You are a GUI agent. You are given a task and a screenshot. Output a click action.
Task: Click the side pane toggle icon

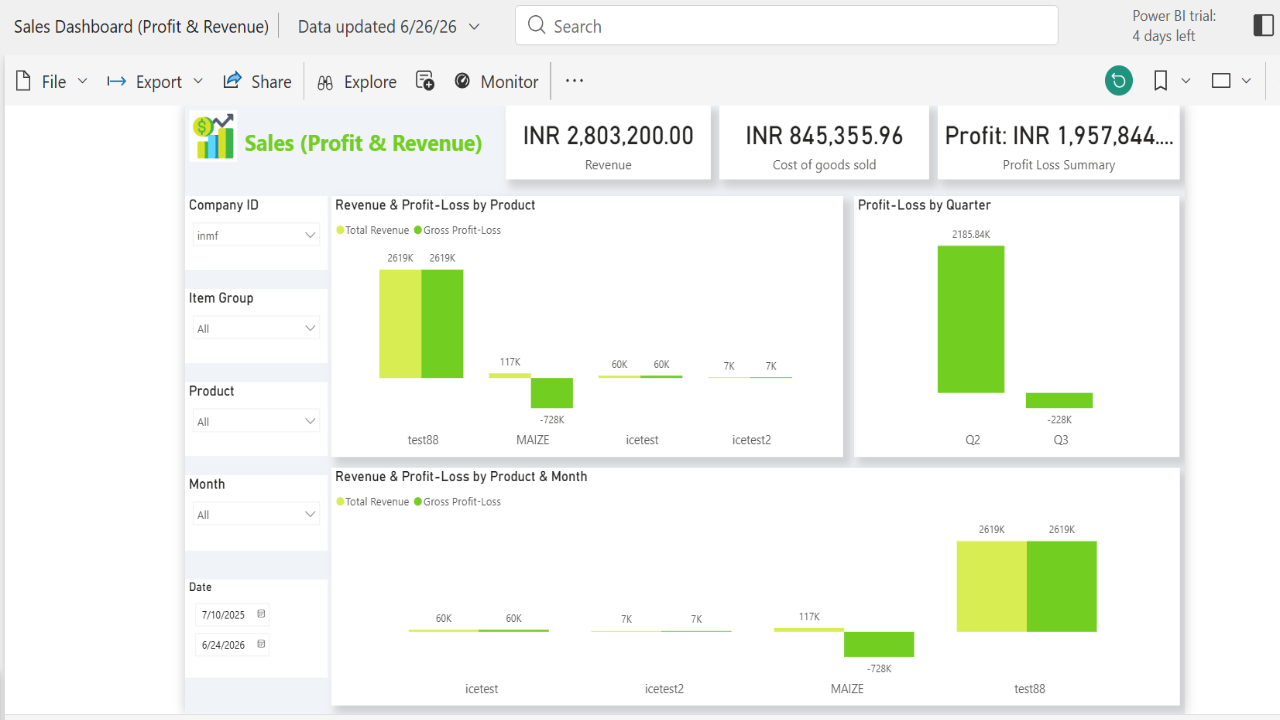tap(1263, 26)
